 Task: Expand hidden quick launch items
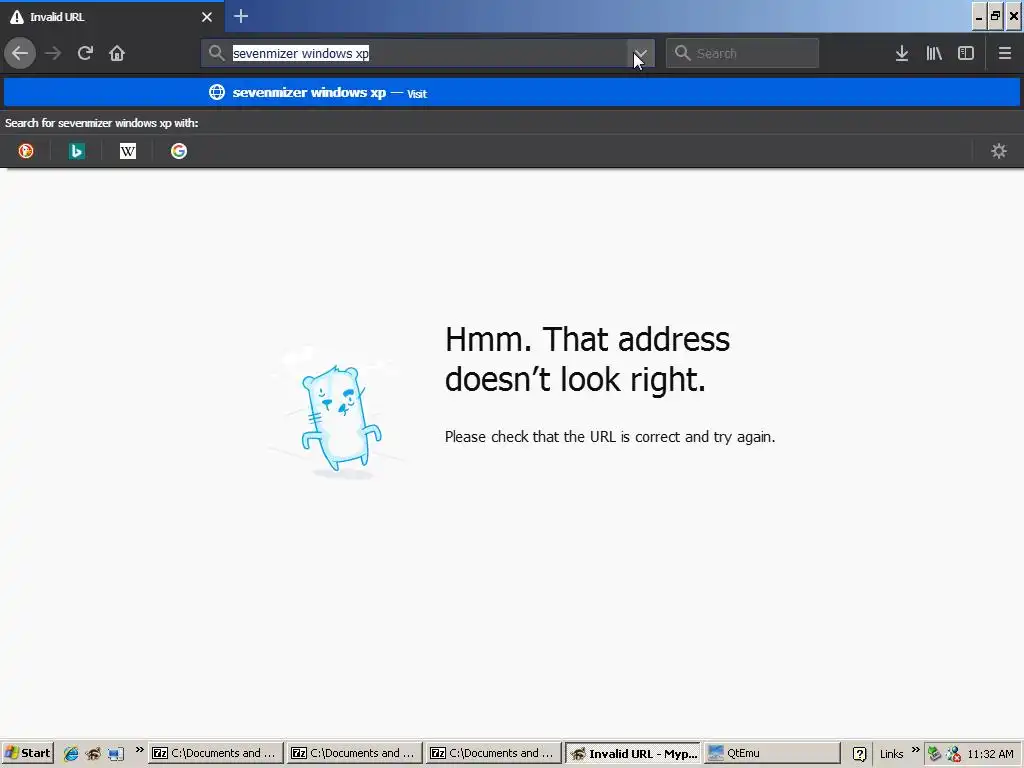139,750
